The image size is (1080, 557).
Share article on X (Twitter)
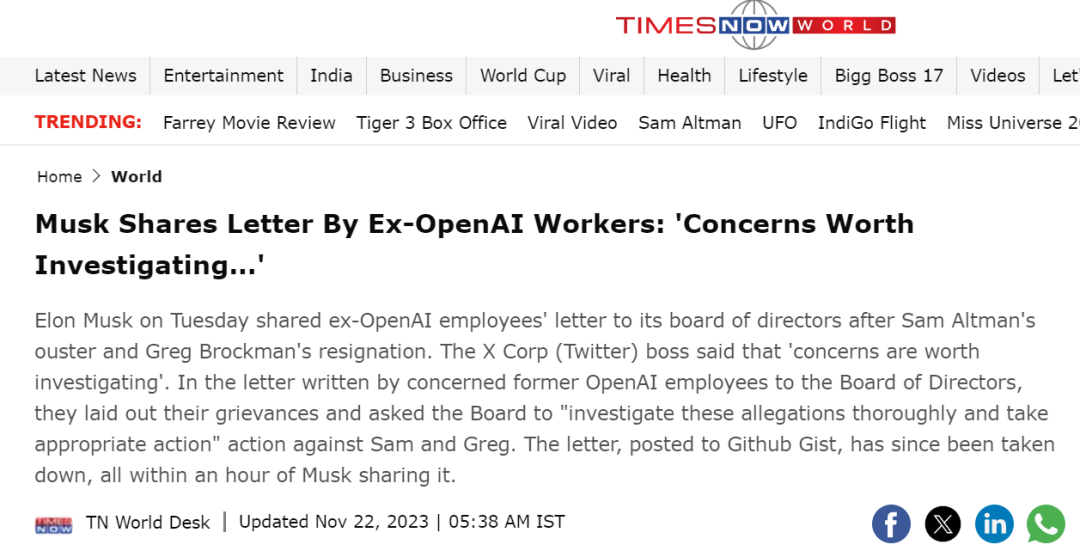point(942,524)
